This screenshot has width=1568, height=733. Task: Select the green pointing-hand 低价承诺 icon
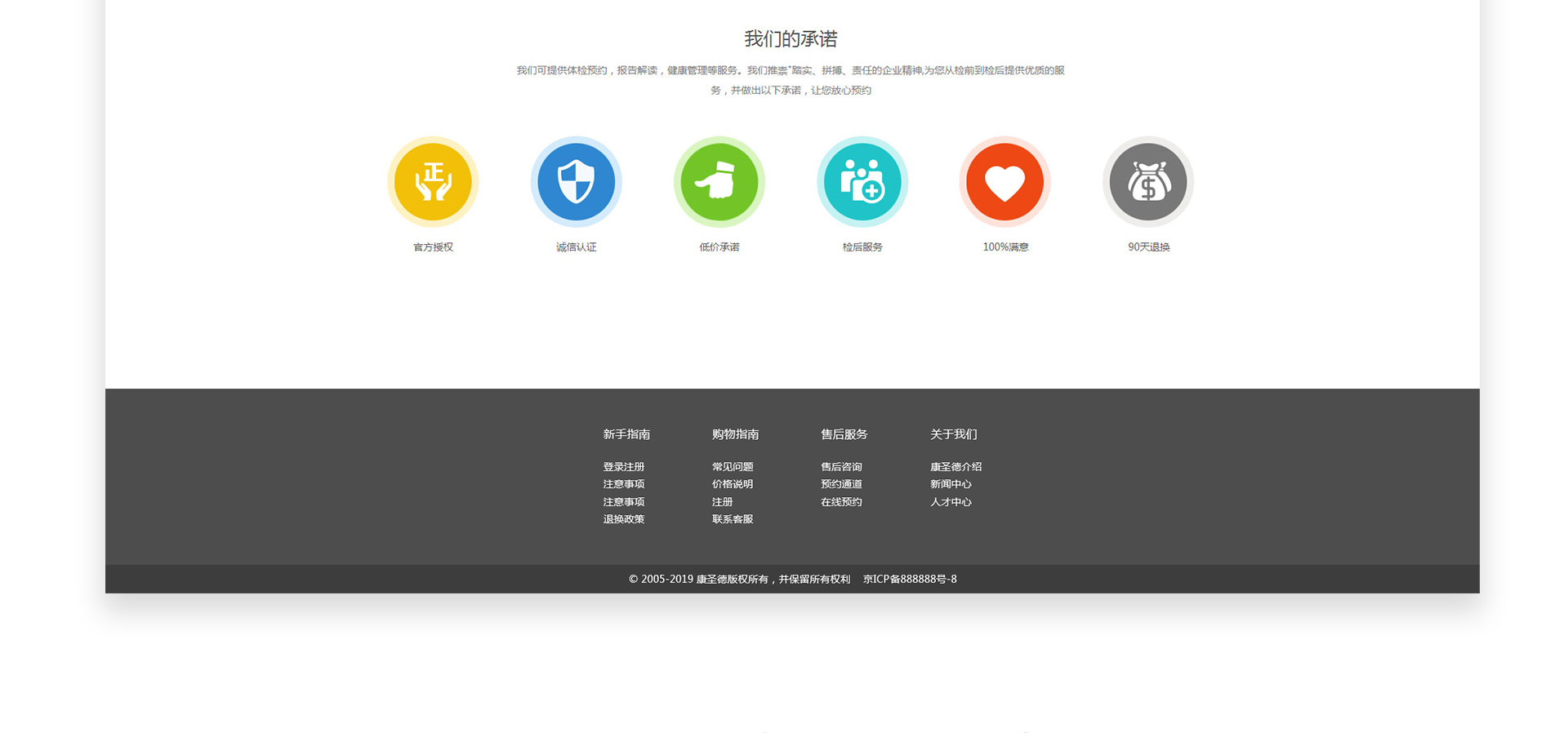pos(719,181)
